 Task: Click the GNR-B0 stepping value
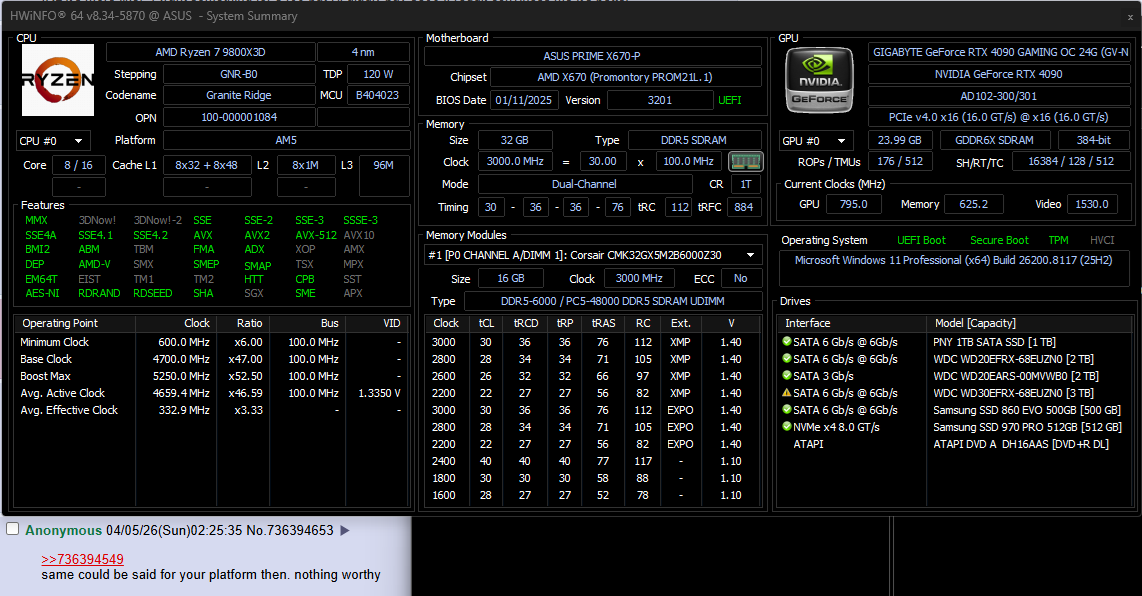pyautogui.click(x=239, y=74)
